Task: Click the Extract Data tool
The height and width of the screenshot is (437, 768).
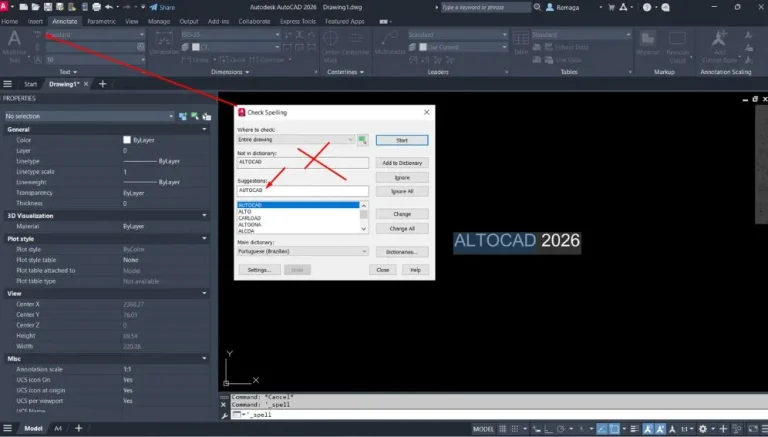Action: coord(567,47)
